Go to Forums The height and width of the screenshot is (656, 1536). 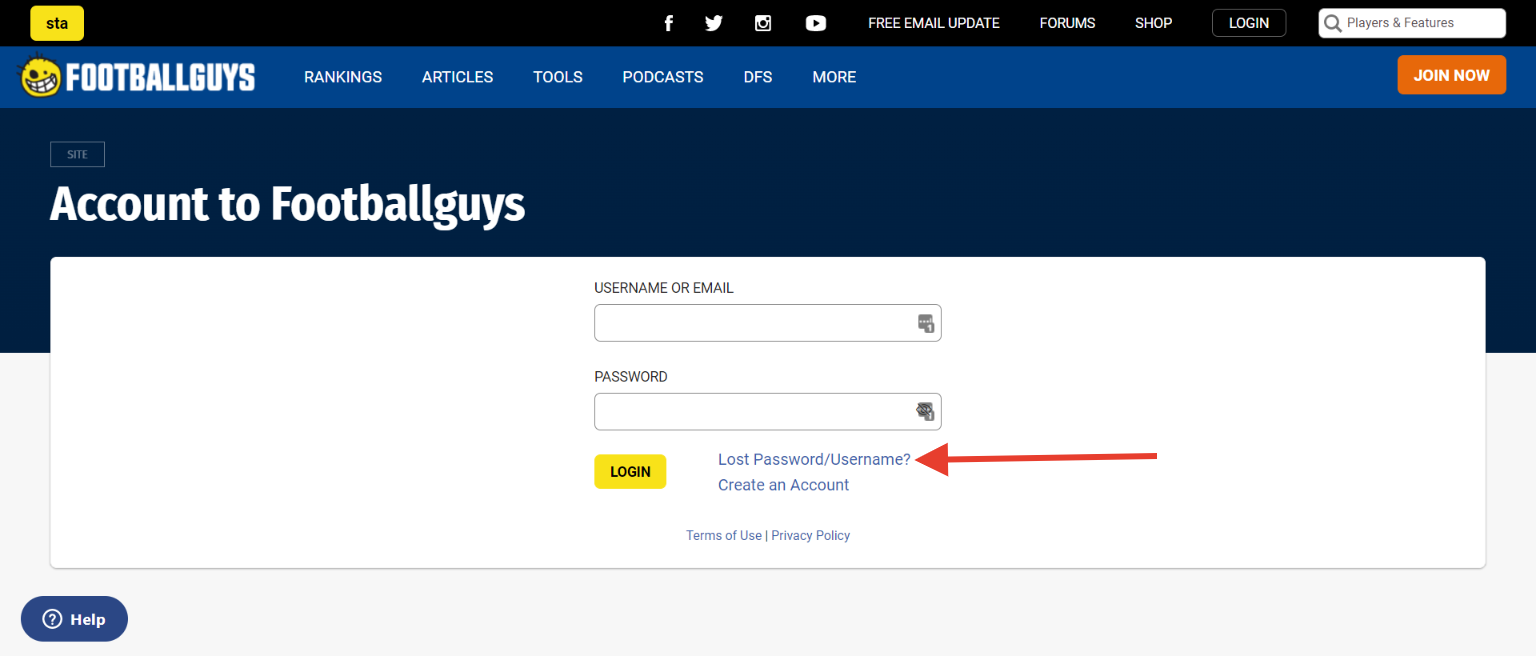point(1067,23)
